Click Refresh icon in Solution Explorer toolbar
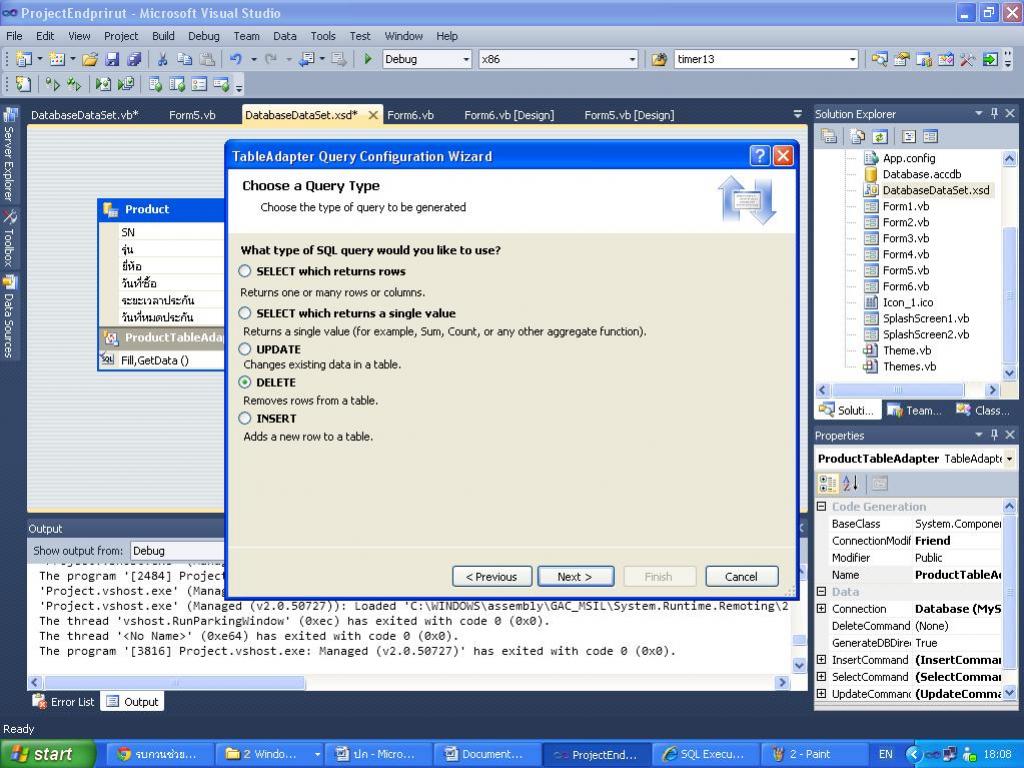 coord(880,136)
